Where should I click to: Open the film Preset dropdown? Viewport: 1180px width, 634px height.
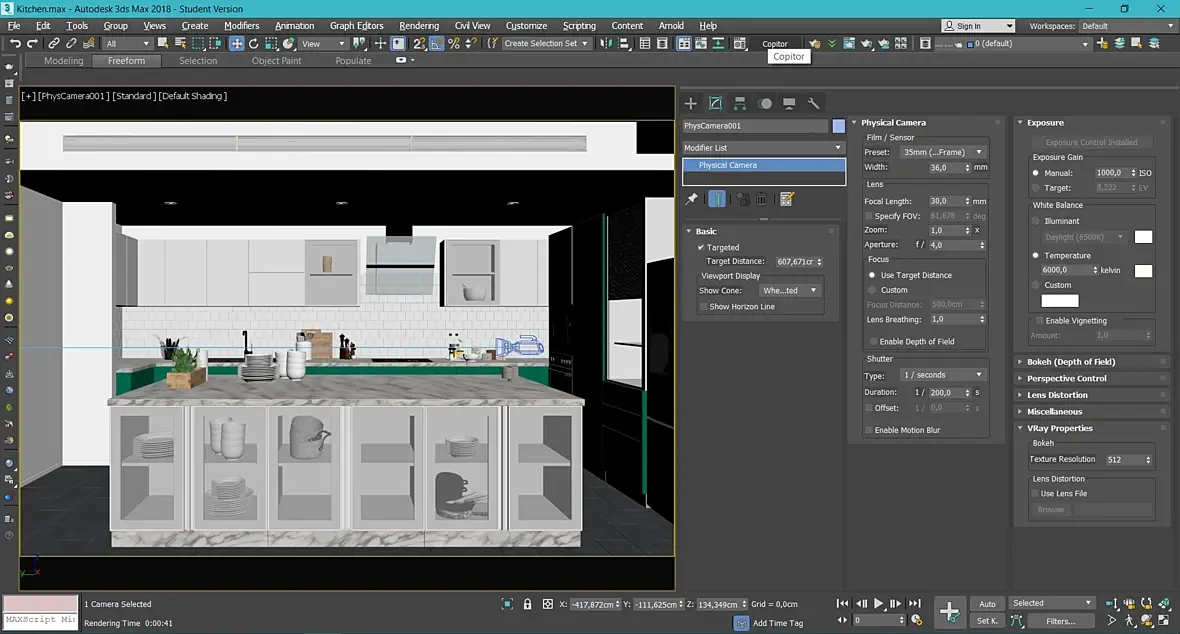(x=943, y=152)
